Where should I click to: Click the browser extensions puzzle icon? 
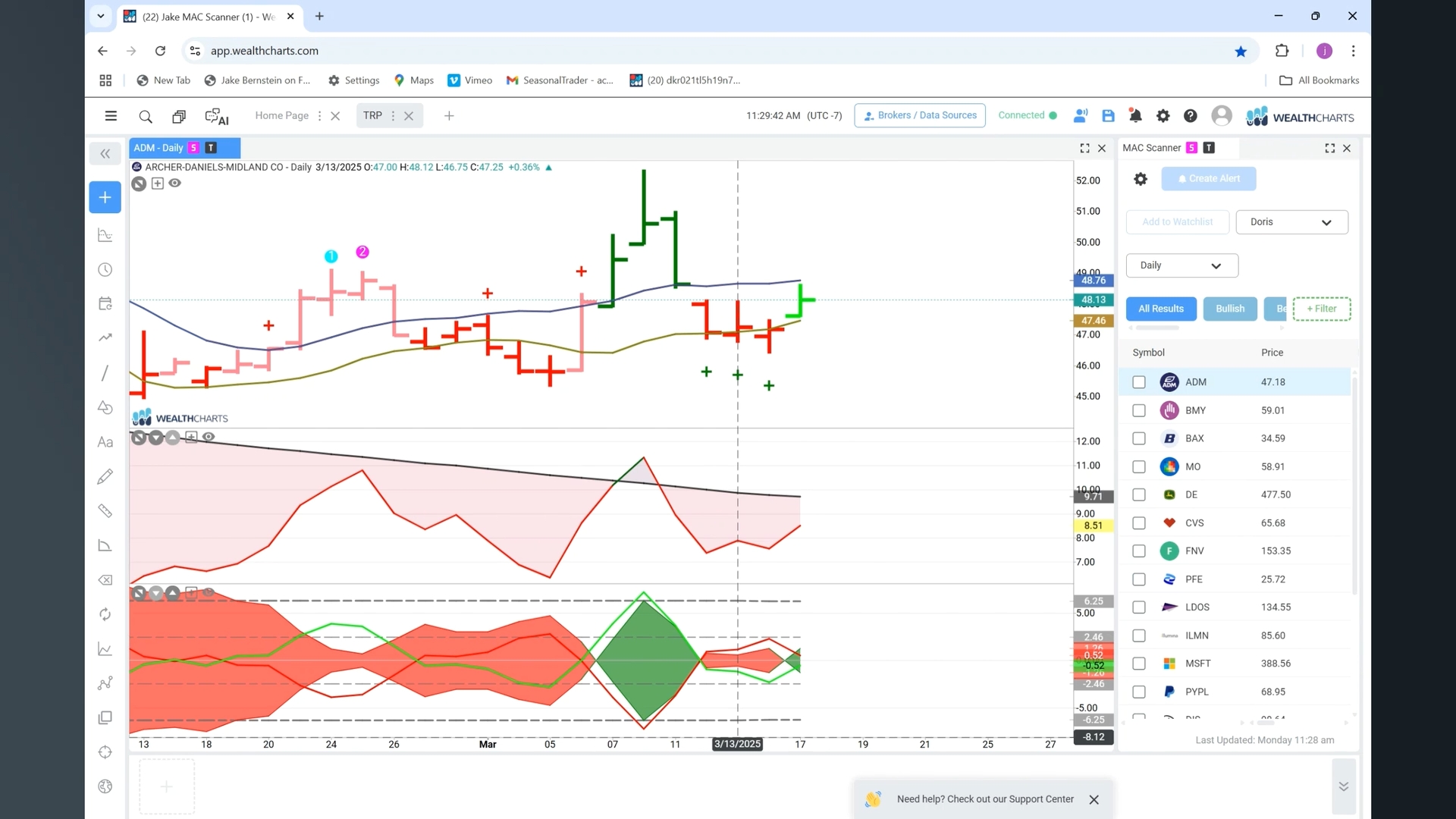(x=1282, y=51)
